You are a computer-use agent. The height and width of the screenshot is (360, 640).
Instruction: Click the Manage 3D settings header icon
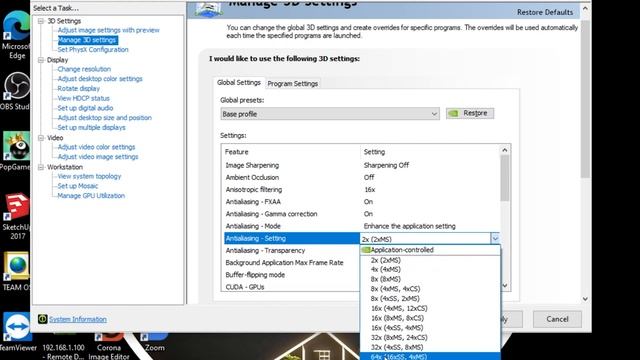coord(209,9)
